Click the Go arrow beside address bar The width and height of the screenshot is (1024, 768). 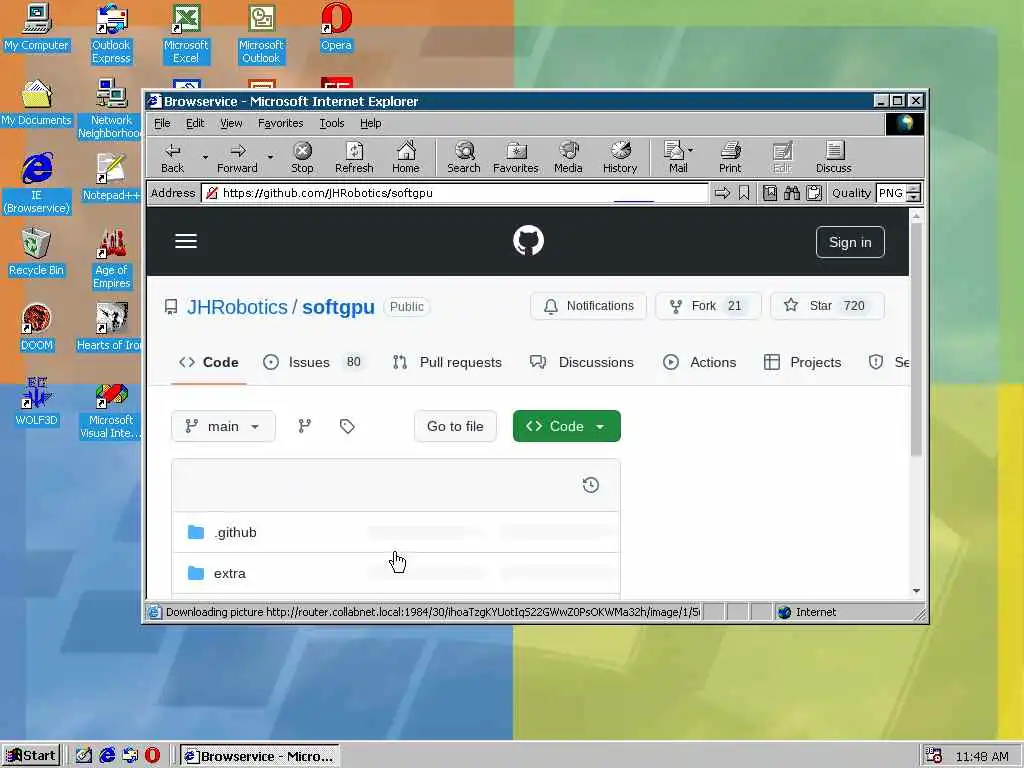[x=722, y=193]
